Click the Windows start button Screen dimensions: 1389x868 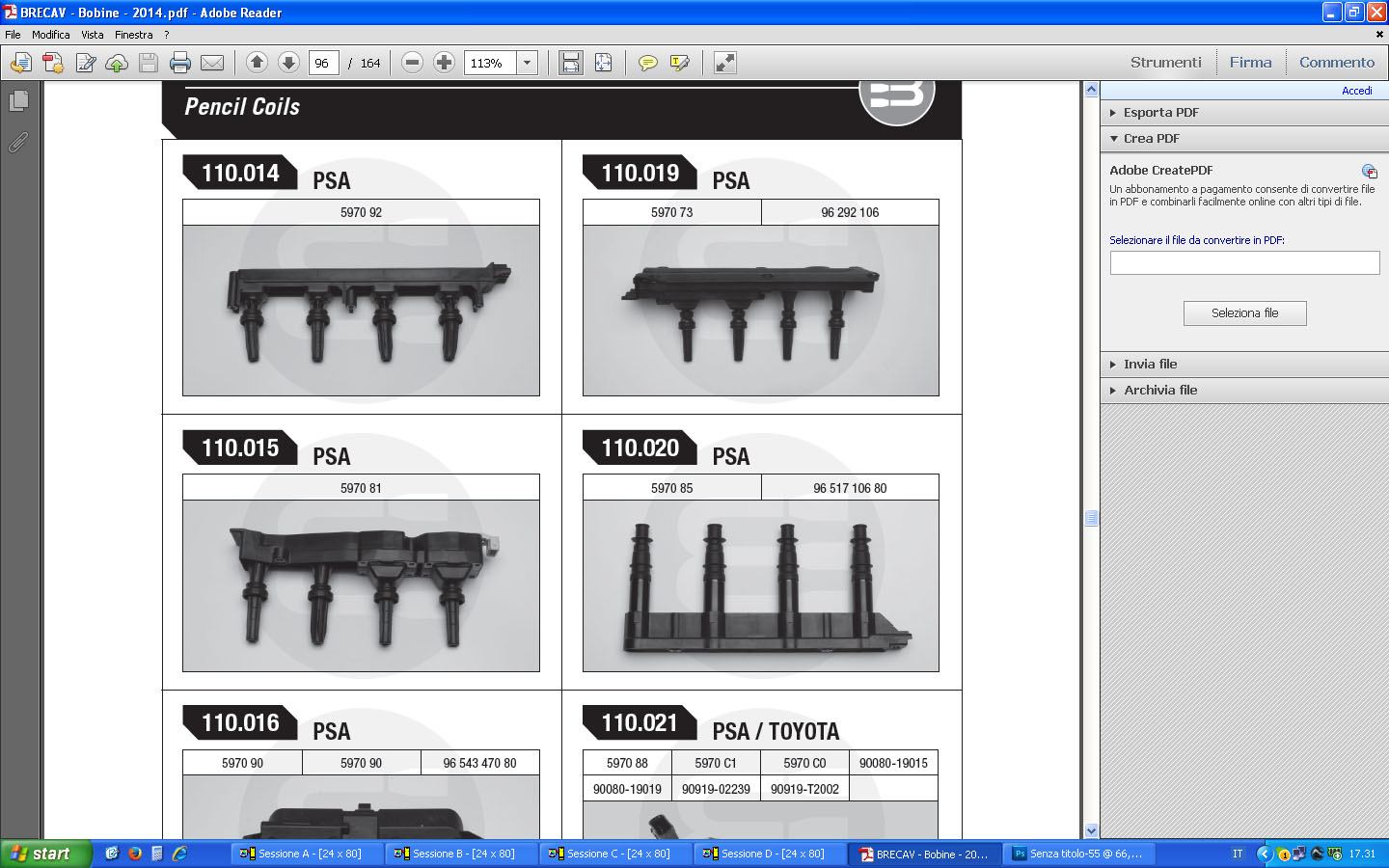(45, 854)
